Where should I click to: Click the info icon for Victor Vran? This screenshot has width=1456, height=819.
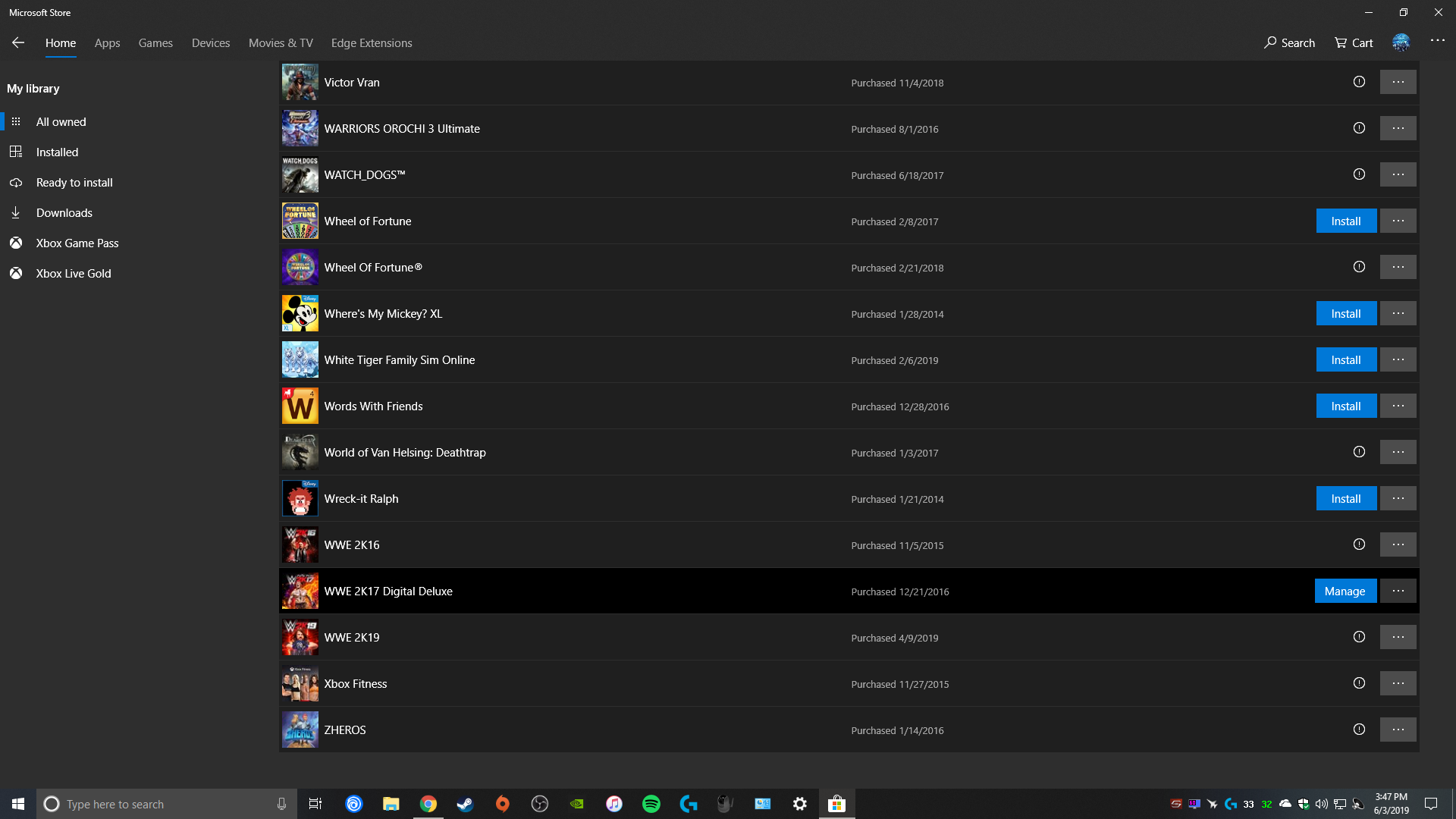click(x=1359, y=82)
